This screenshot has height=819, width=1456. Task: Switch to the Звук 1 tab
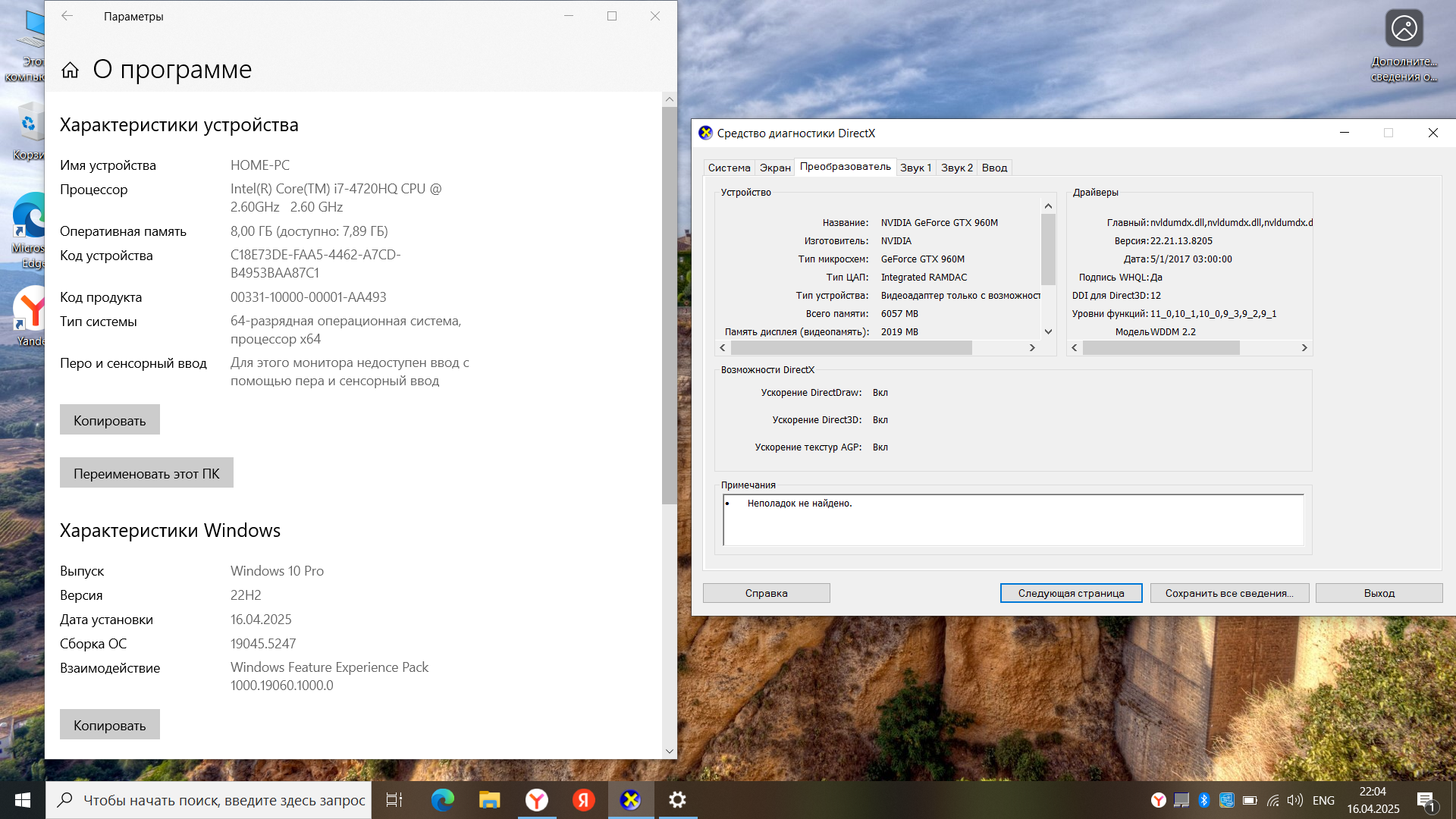(x=915, y=168)
